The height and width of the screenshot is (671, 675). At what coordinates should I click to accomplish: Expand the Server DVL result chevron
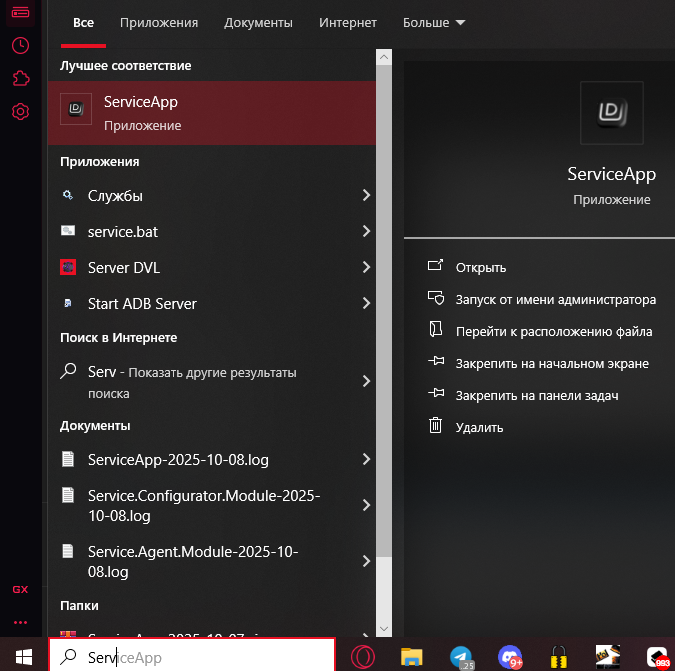click(x=366, y=268)
